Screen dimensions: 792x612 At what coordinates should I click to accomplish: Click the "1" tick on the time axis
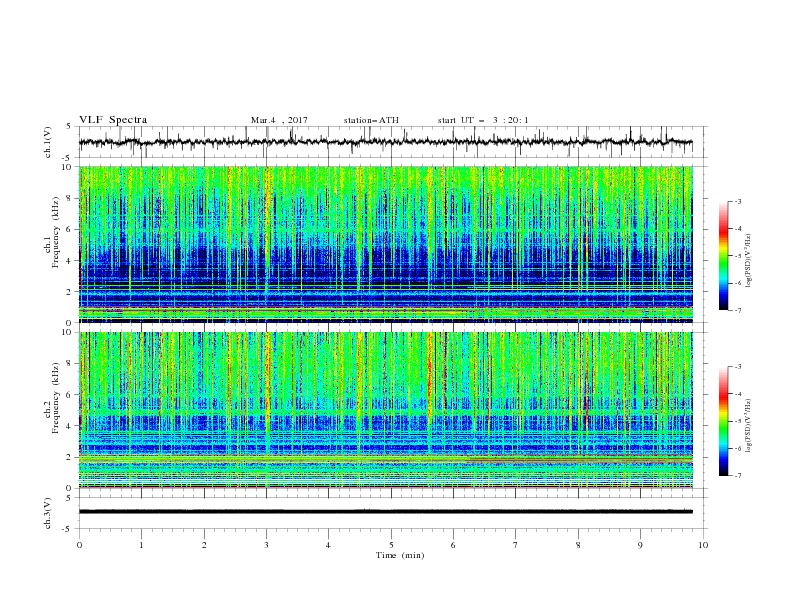click(x=142, y=545)
